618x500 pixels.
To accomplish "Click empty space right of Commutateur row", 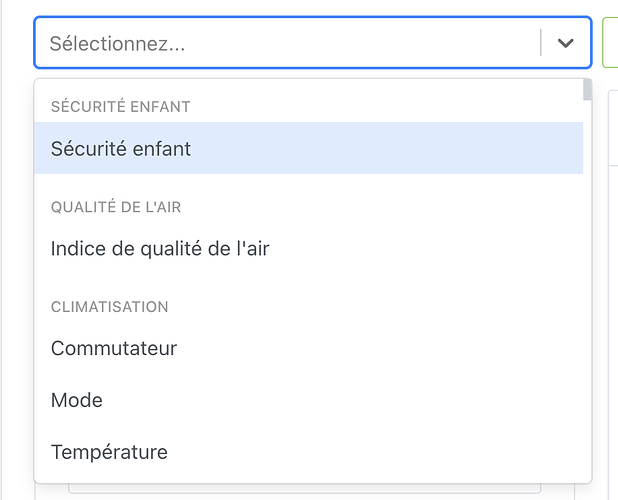I will [x=400, y=349].
